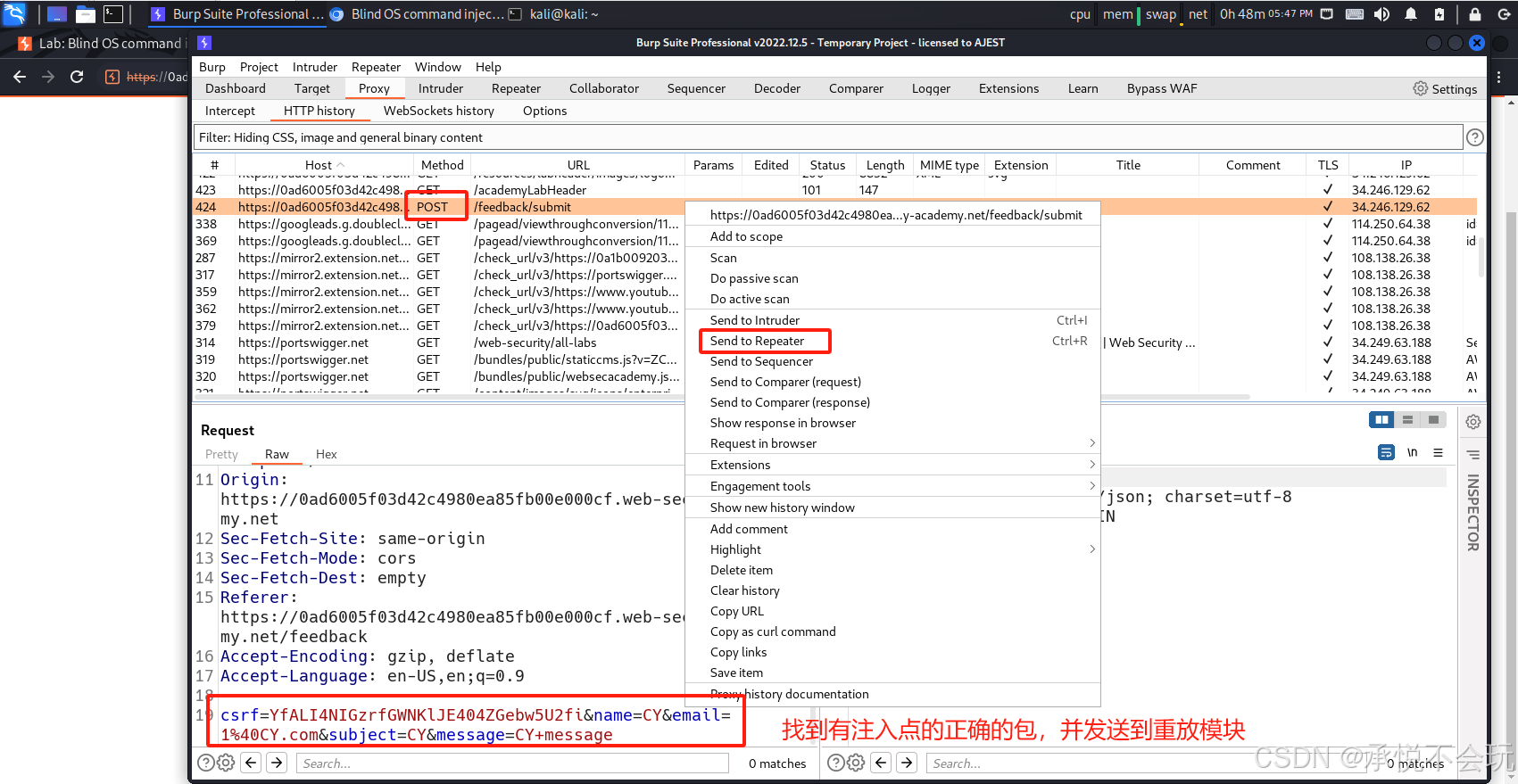
Task: Select the combined tabbed view layout
Action: [x=1433, y=420]
